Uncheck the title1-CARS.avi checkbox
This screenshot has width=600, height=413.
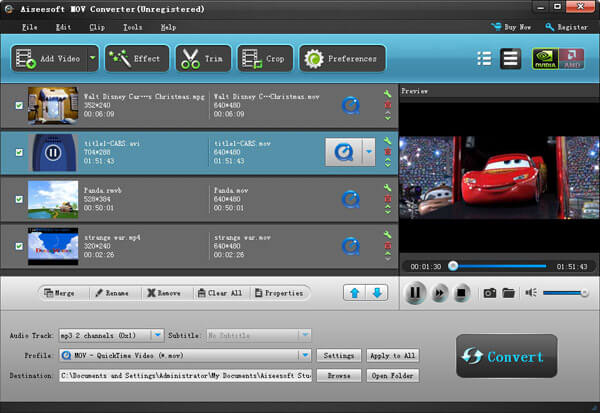pos(19,152)
